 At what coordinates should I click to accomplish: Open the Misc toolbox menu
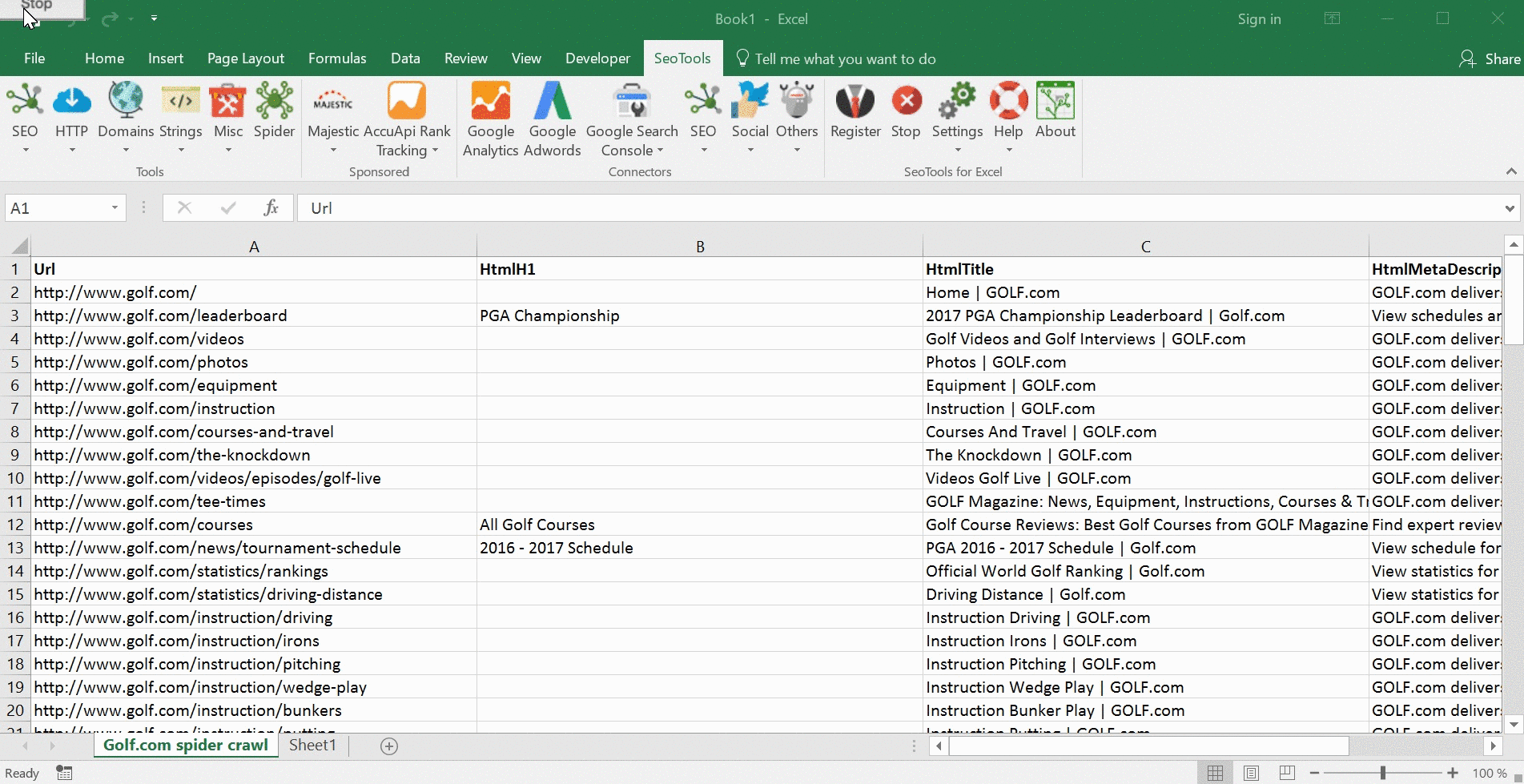(228, 118)
